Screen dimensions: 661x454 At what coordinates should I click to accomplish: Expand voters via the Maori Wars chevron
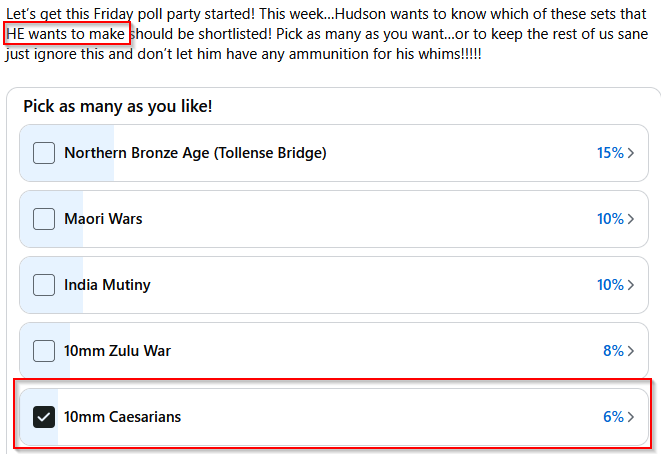coord(631,219)
